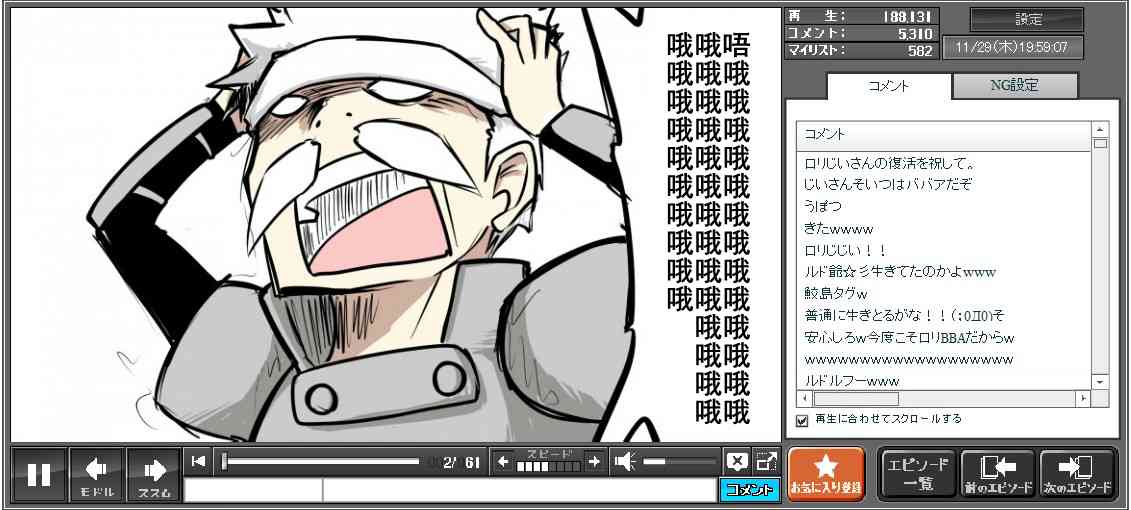Enter fullscreen with the expand icon
Image resolution: width=1131 pixels, height=510 pixels.
click(766, 461)
